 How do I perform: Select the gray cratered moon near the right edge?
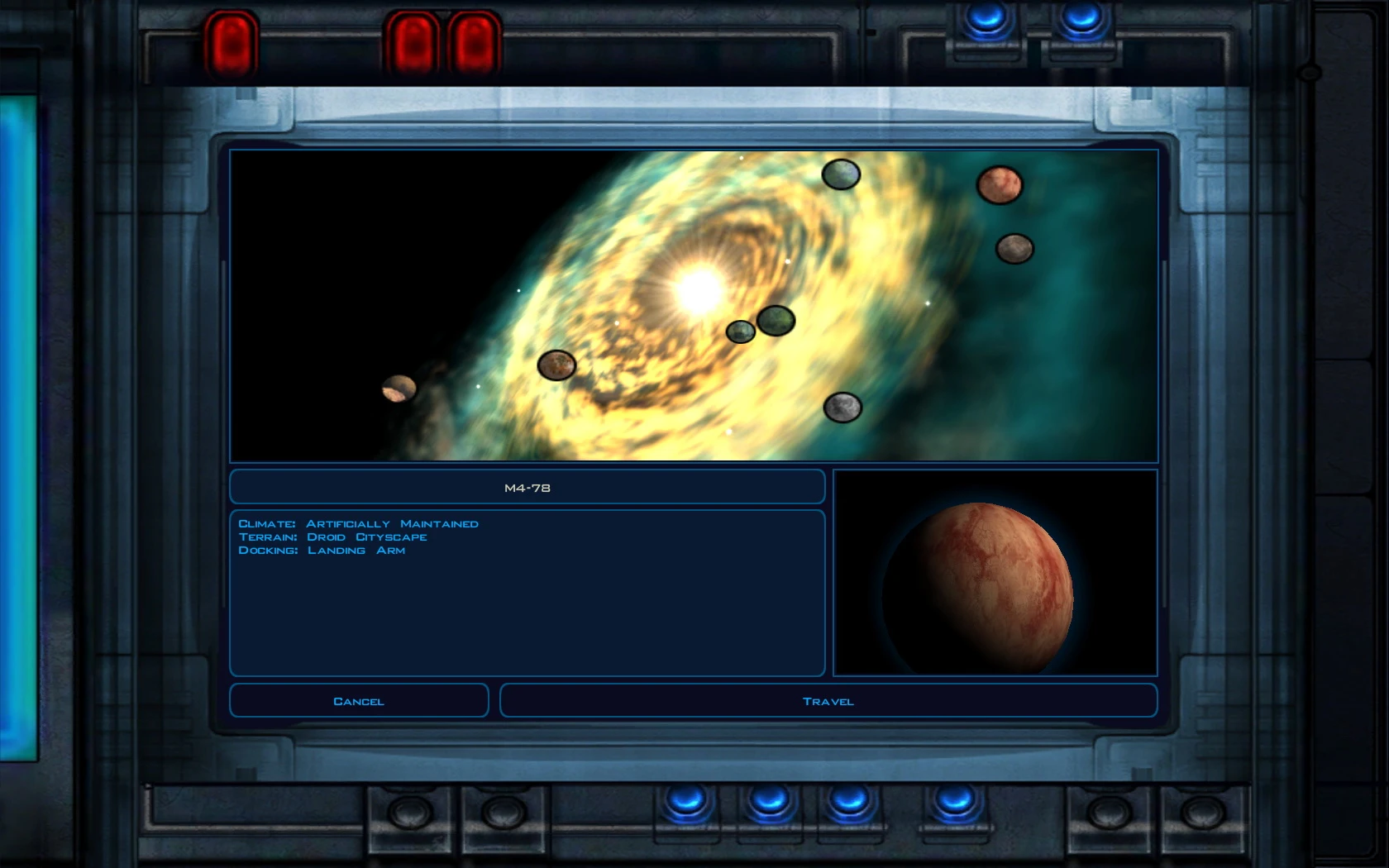click(1015, 249)
